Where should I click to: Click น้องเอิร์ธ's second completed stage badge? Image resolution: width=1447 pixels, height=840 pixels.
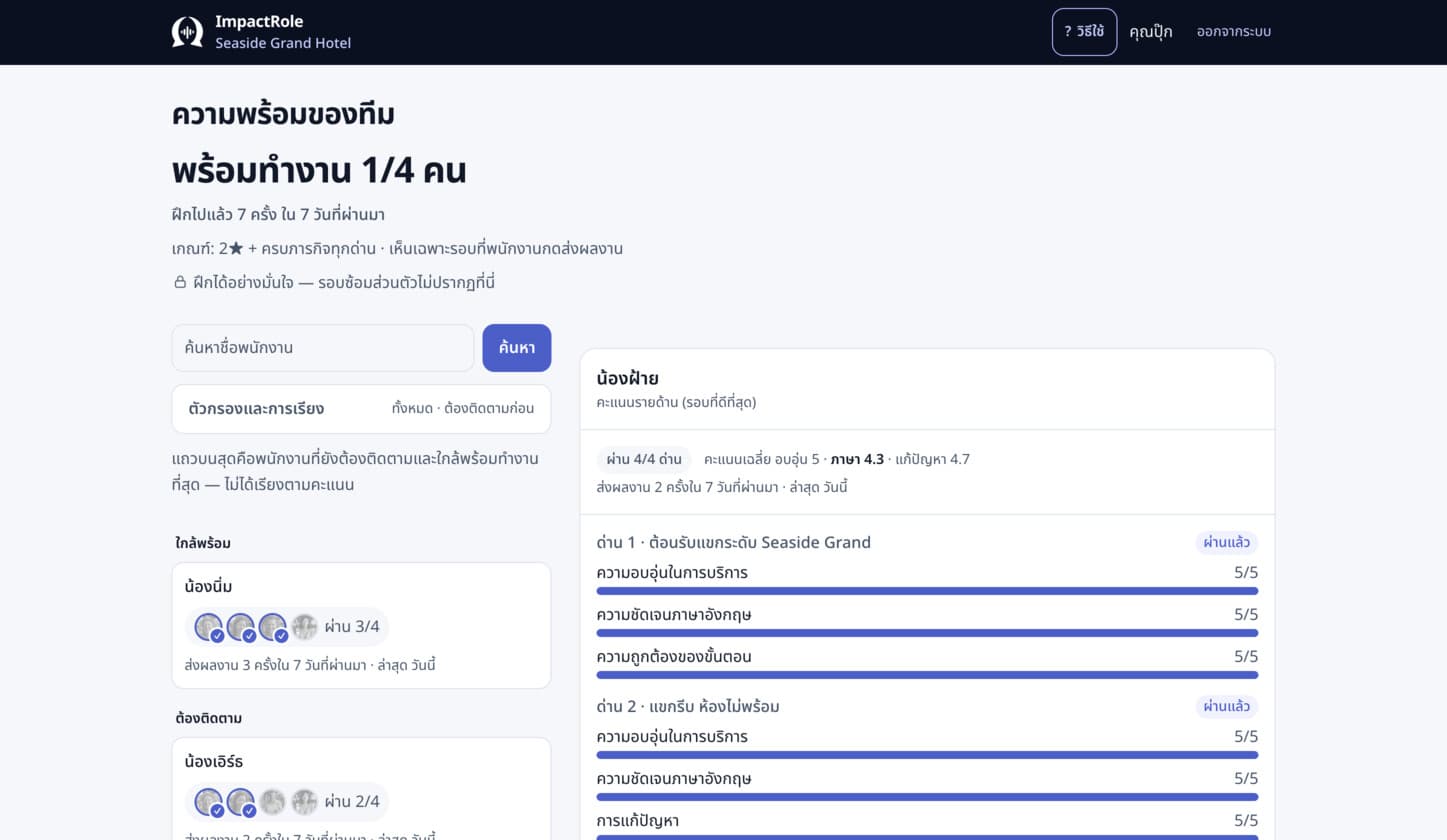(241, 802)
